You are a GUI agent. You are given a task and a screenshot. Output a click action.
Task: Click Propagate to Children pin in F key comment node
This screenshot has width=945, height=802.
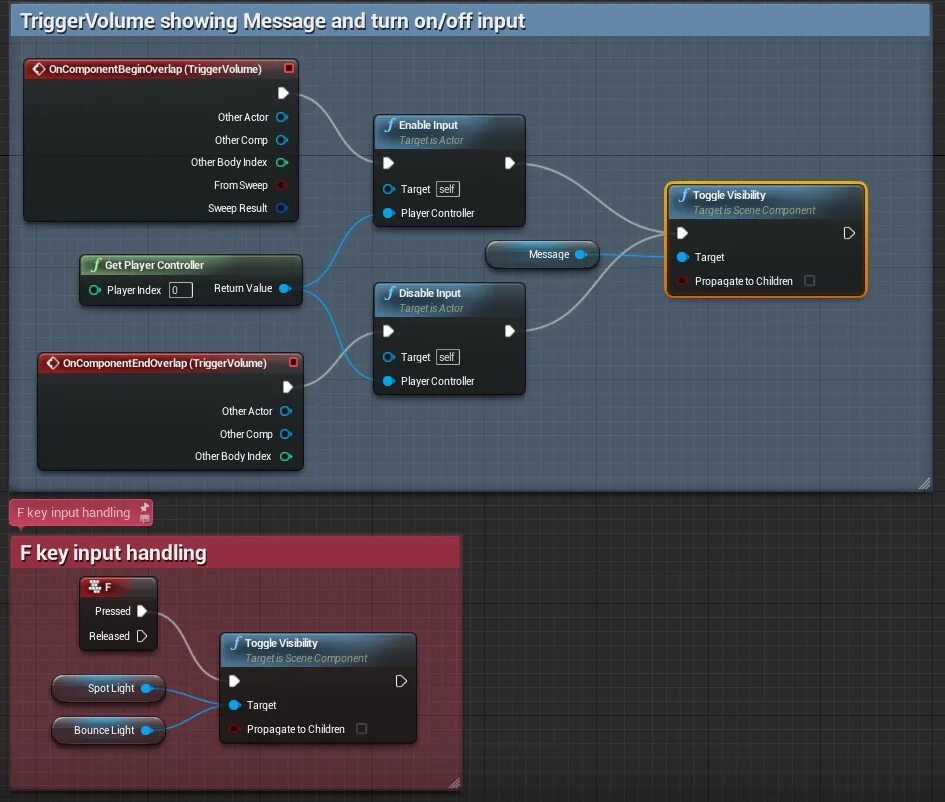pos(234,729)
